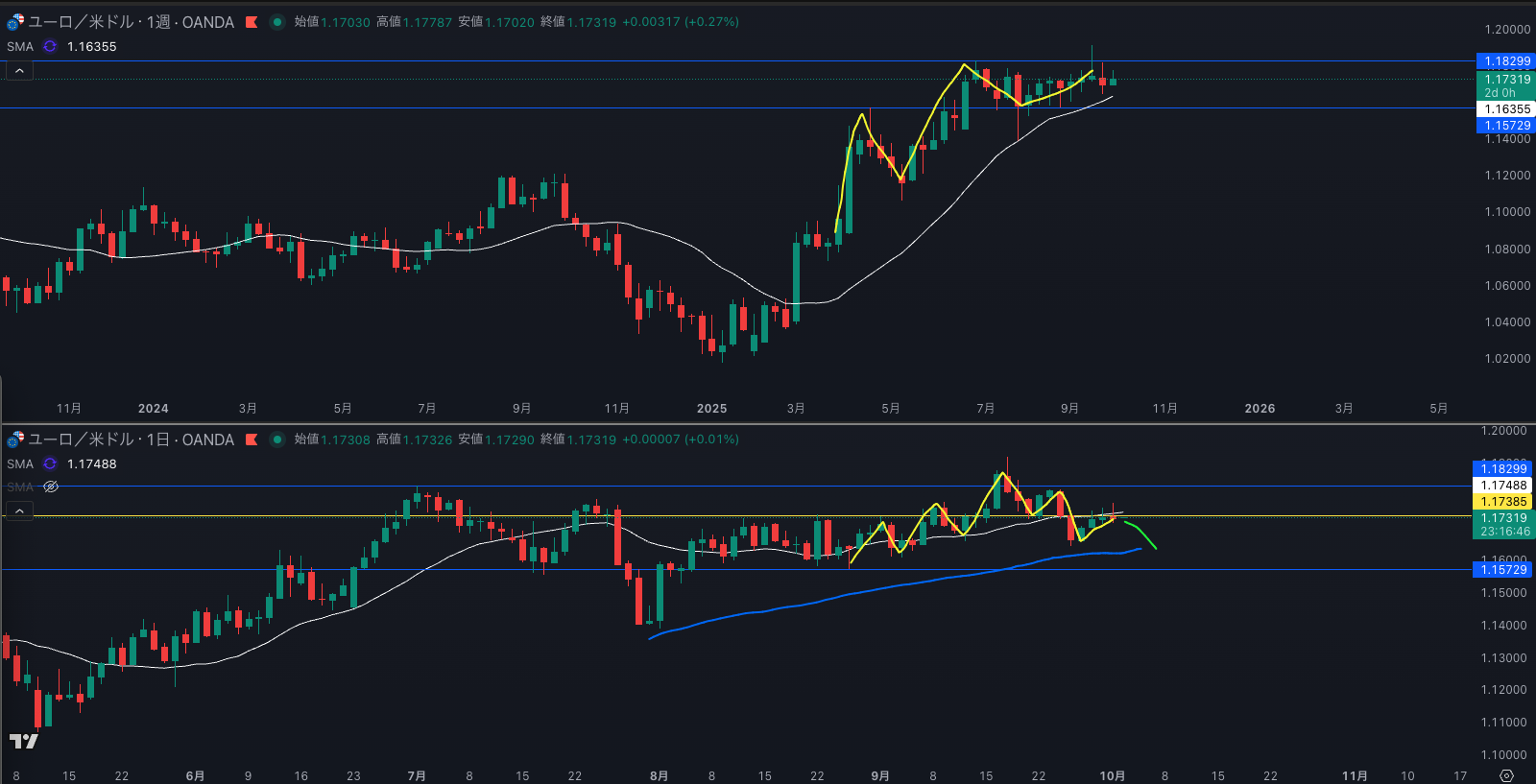This screenshot has width=1536, height=784.
Task: Click the 10月 marker on daily time axis
Action: click(1112, 775)
